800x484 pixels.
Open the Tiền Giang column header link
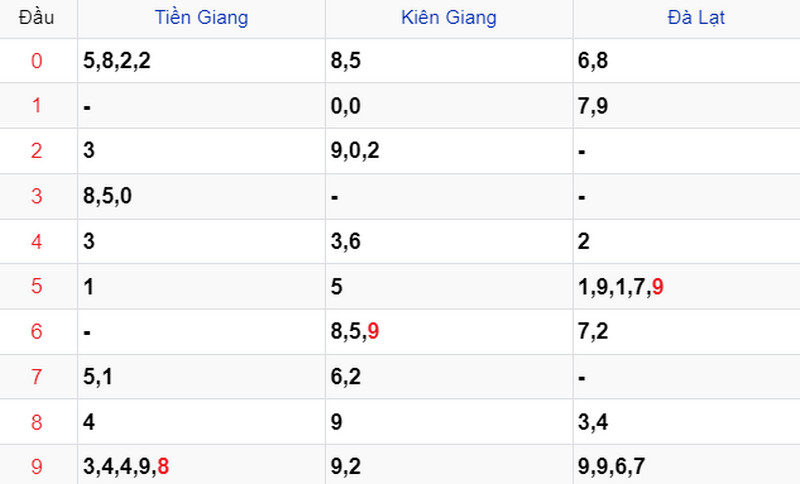202,17
